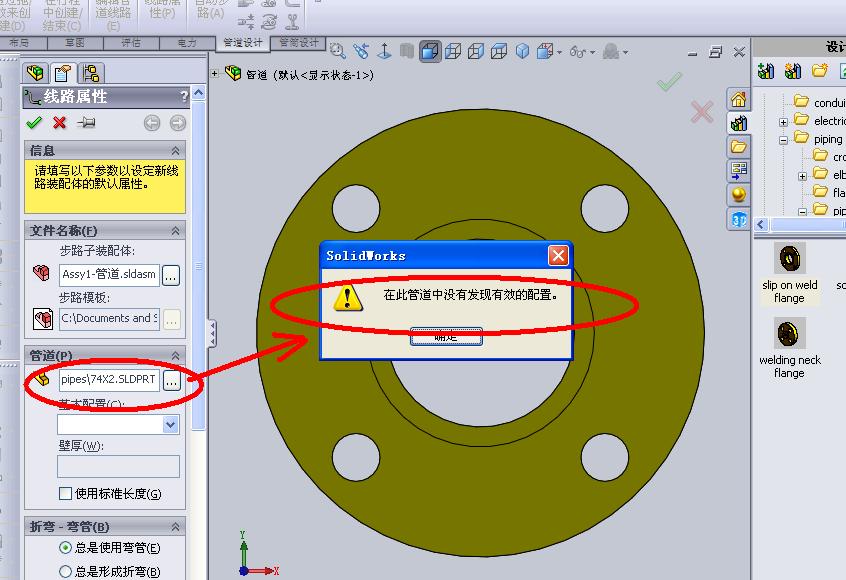
Task: Switch to 草图 tab
Action: tap(74, 43)
